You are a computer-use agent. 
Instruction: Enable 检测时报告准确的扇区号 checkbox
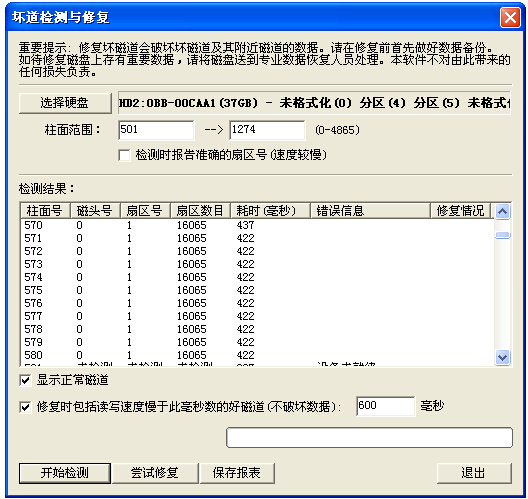pyautogui.click(x=124, y=155)
